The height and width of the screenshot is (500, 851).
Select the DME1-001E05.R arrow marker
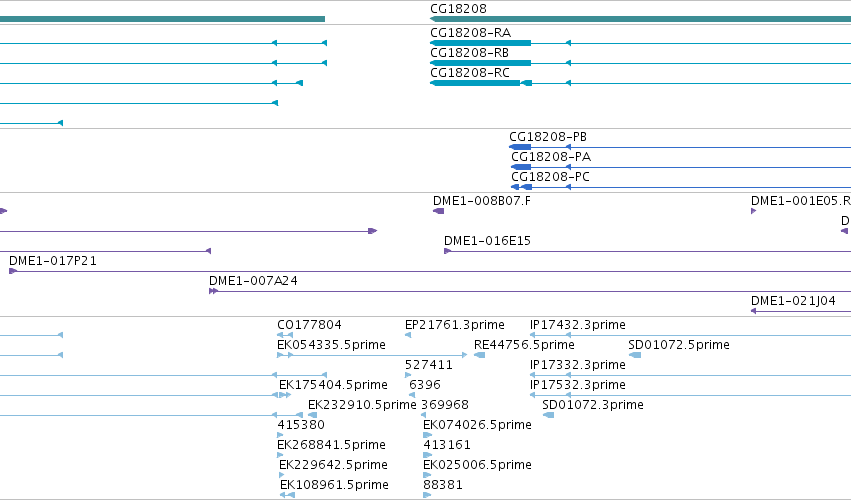(x=753, y=211)
